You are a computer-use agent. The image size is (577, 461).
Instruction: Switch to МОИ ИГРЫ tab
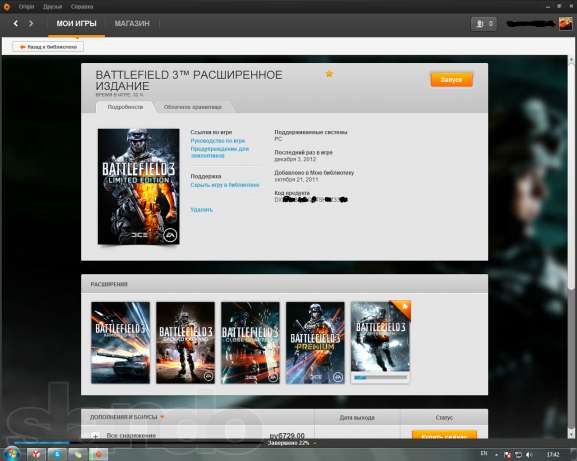pyautogui.click(x=76, y=24)
